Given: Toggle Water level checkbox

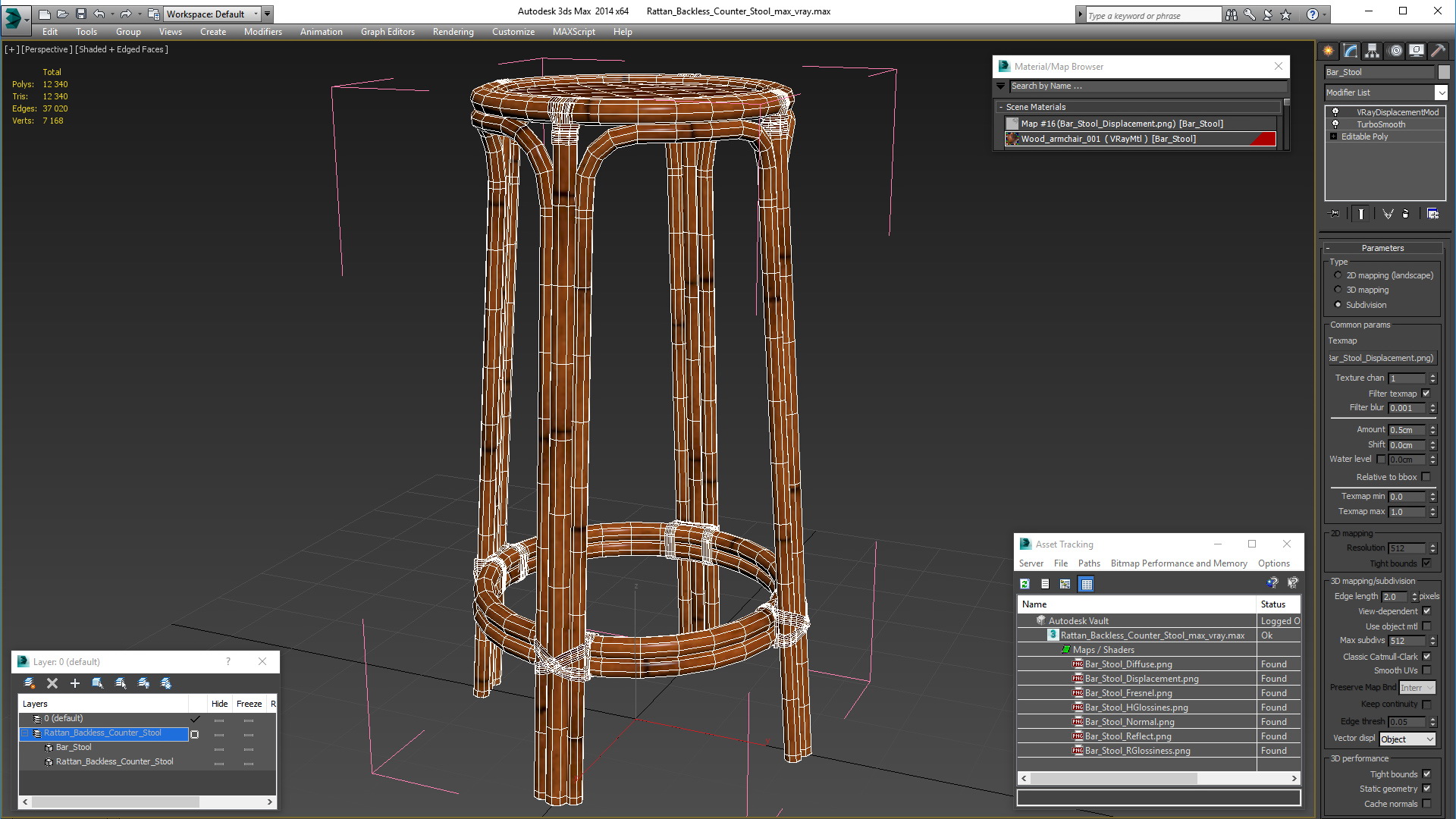Looking at the screenshot, I should [x=1381, y=459].
